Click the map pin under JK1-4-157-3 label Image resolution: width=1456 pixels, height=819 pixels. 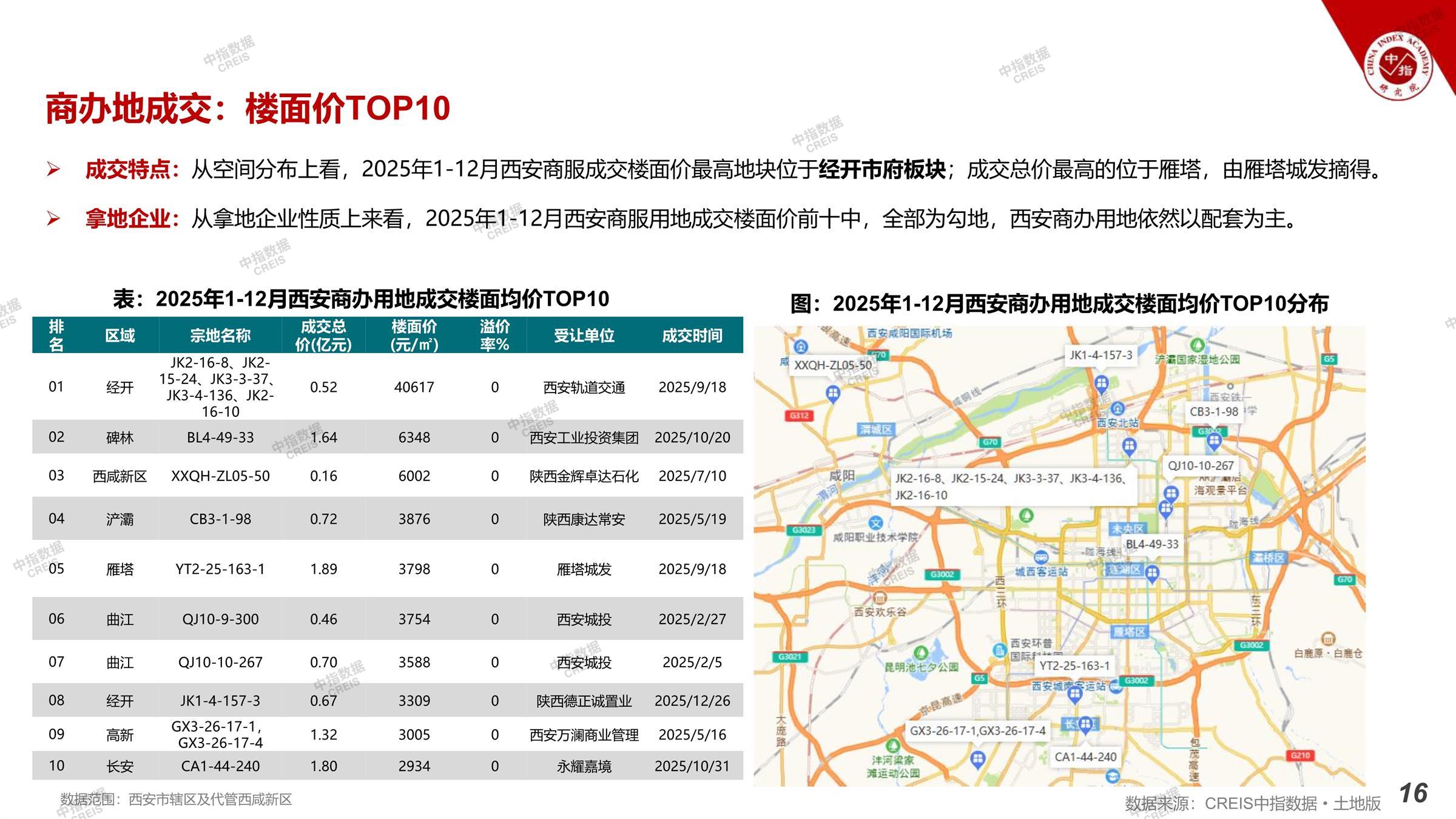point(1101,383)
